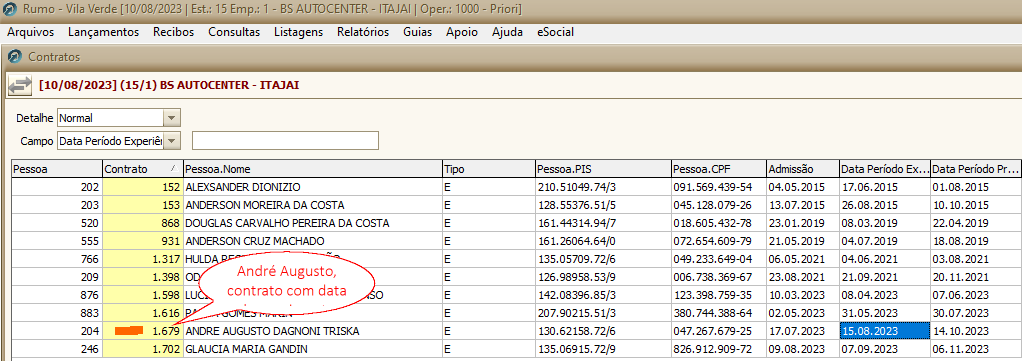Screen dimensions: 1022x361
Task: Open the Detalhe dropdown
Action: (171, 119)
